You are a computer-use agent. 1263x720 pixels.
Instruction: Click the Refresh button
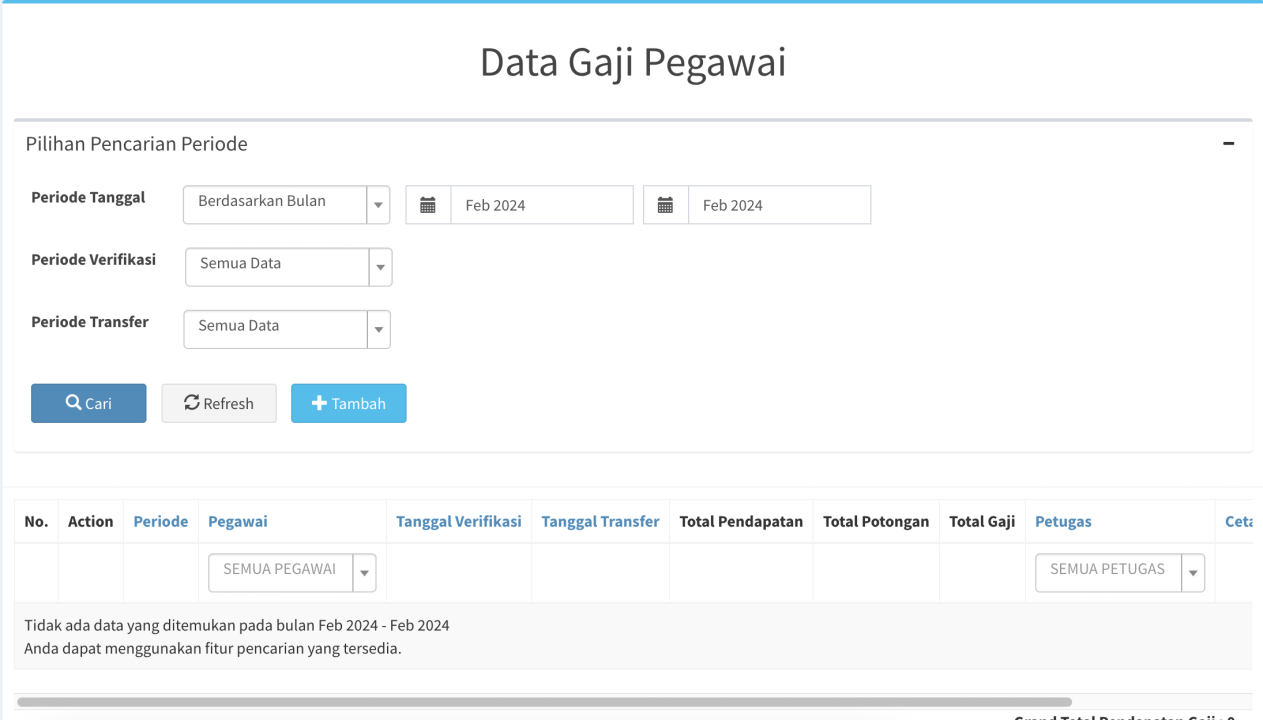219,403
